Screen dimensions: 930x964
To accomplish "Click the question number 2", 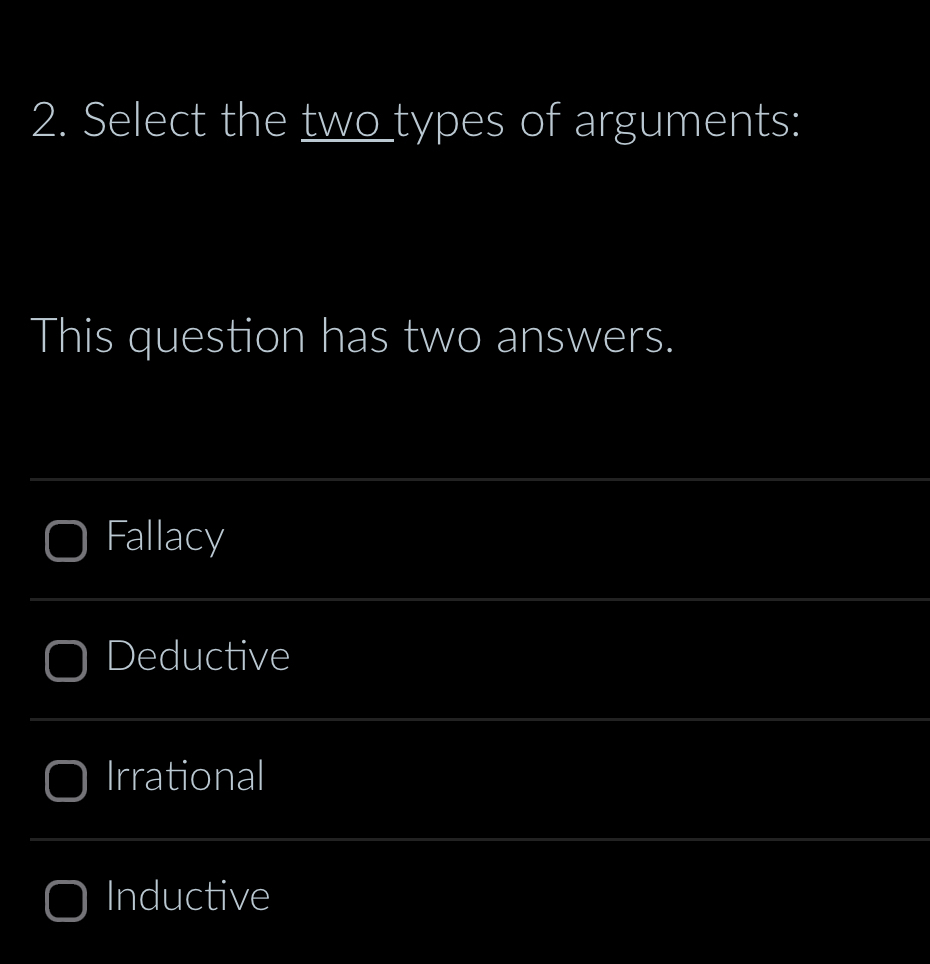I will coord(45,120).
